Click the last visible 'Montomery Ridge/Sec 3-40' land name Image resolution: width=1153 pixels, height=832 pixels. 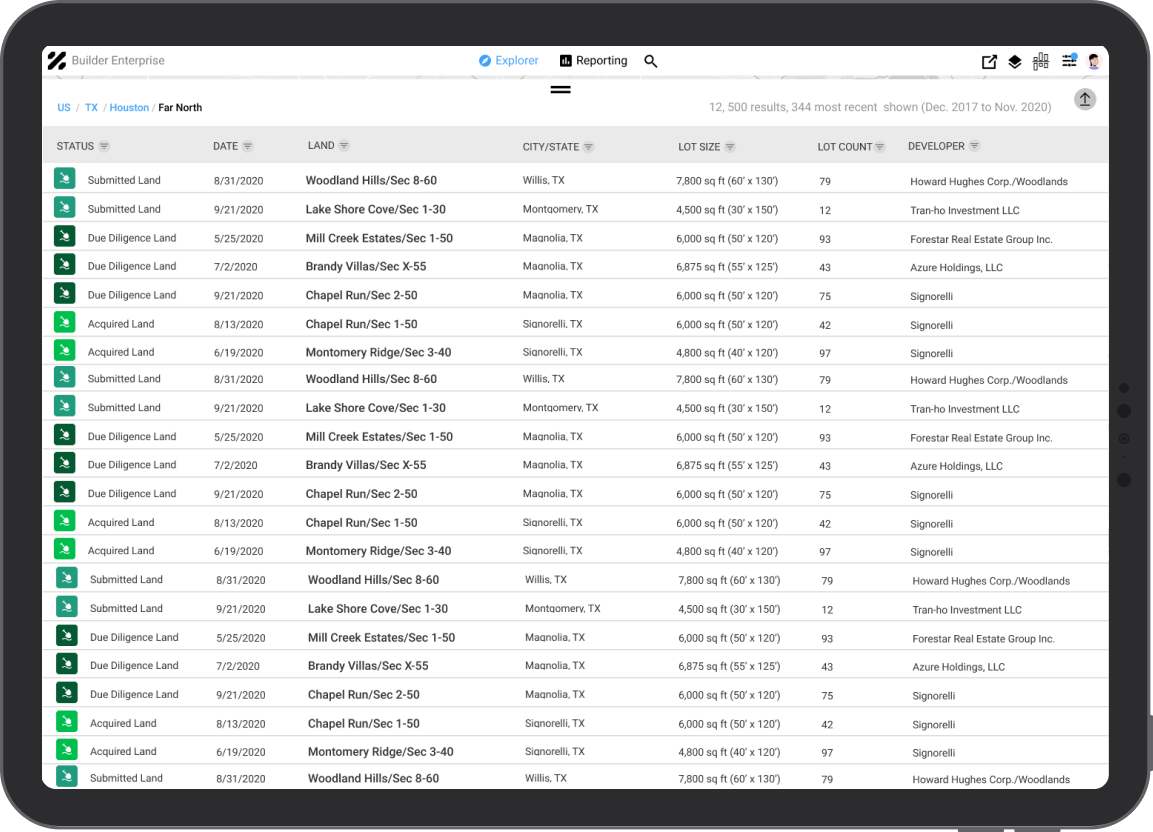pyautogui.click(x=381, y=752)
